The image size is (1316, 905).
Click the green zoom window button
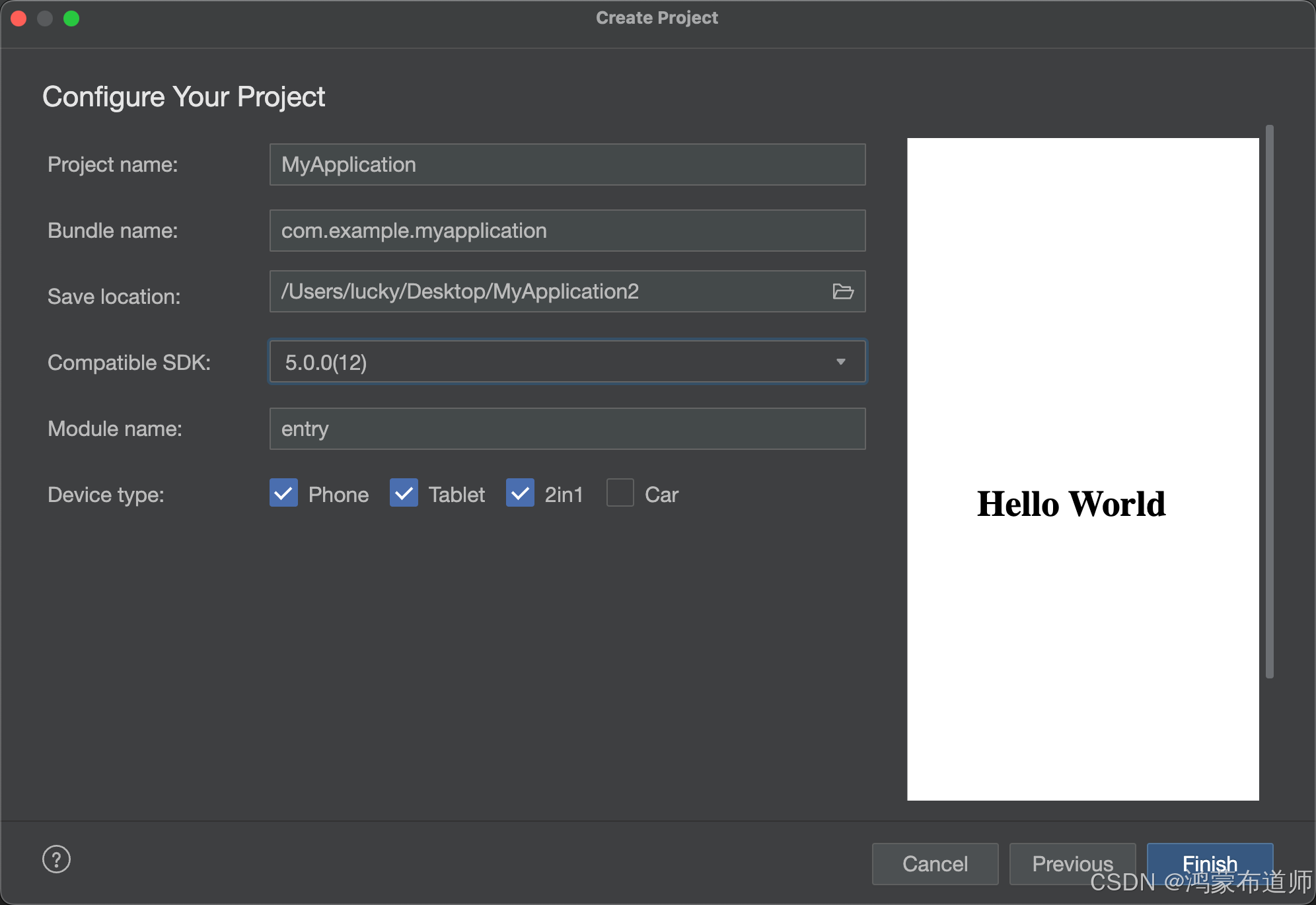click(71, 18)
